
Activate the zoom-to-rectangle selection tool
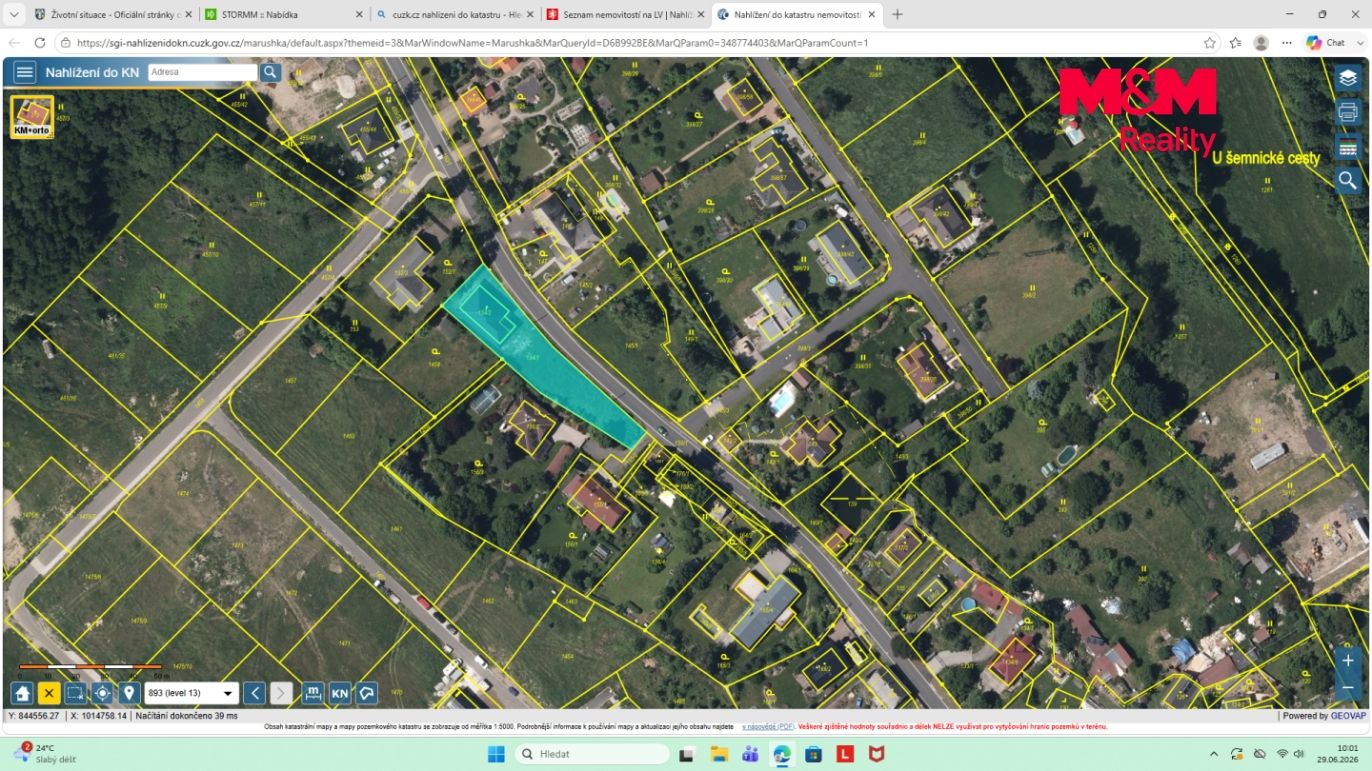[76, 693]
